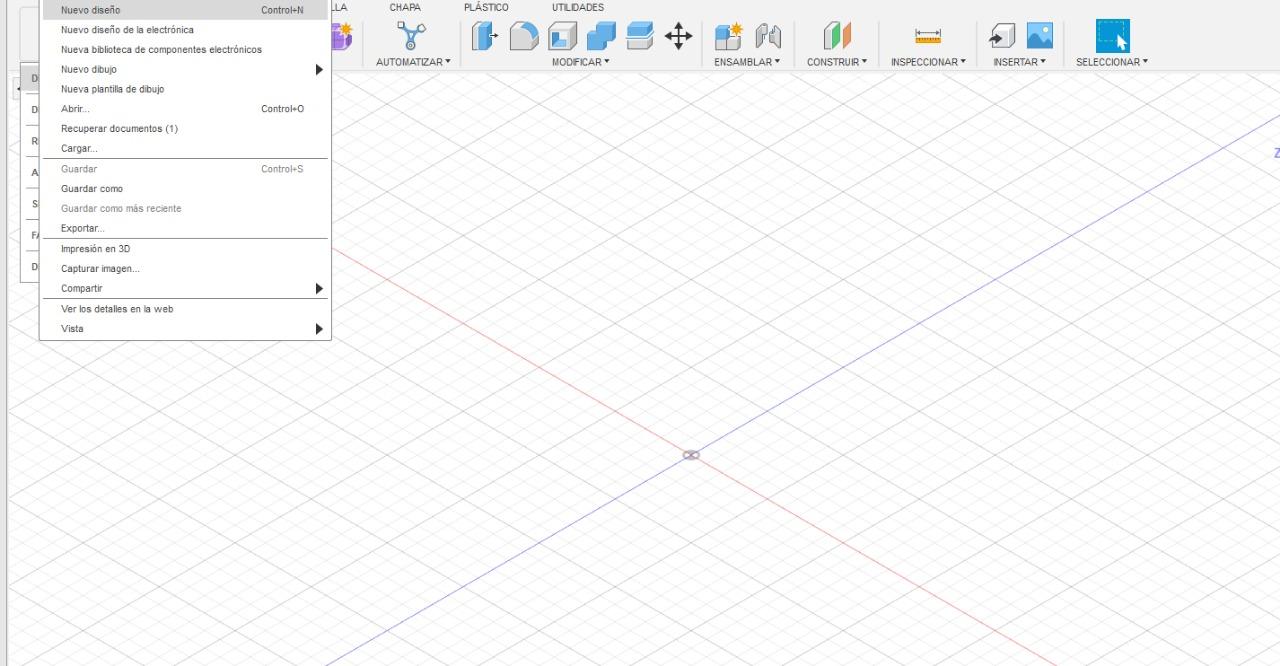Image resolution: width=1280 pixels, height=666 pixels.
Task: Click the origin point on the canvas
Action: pos(691,455)
